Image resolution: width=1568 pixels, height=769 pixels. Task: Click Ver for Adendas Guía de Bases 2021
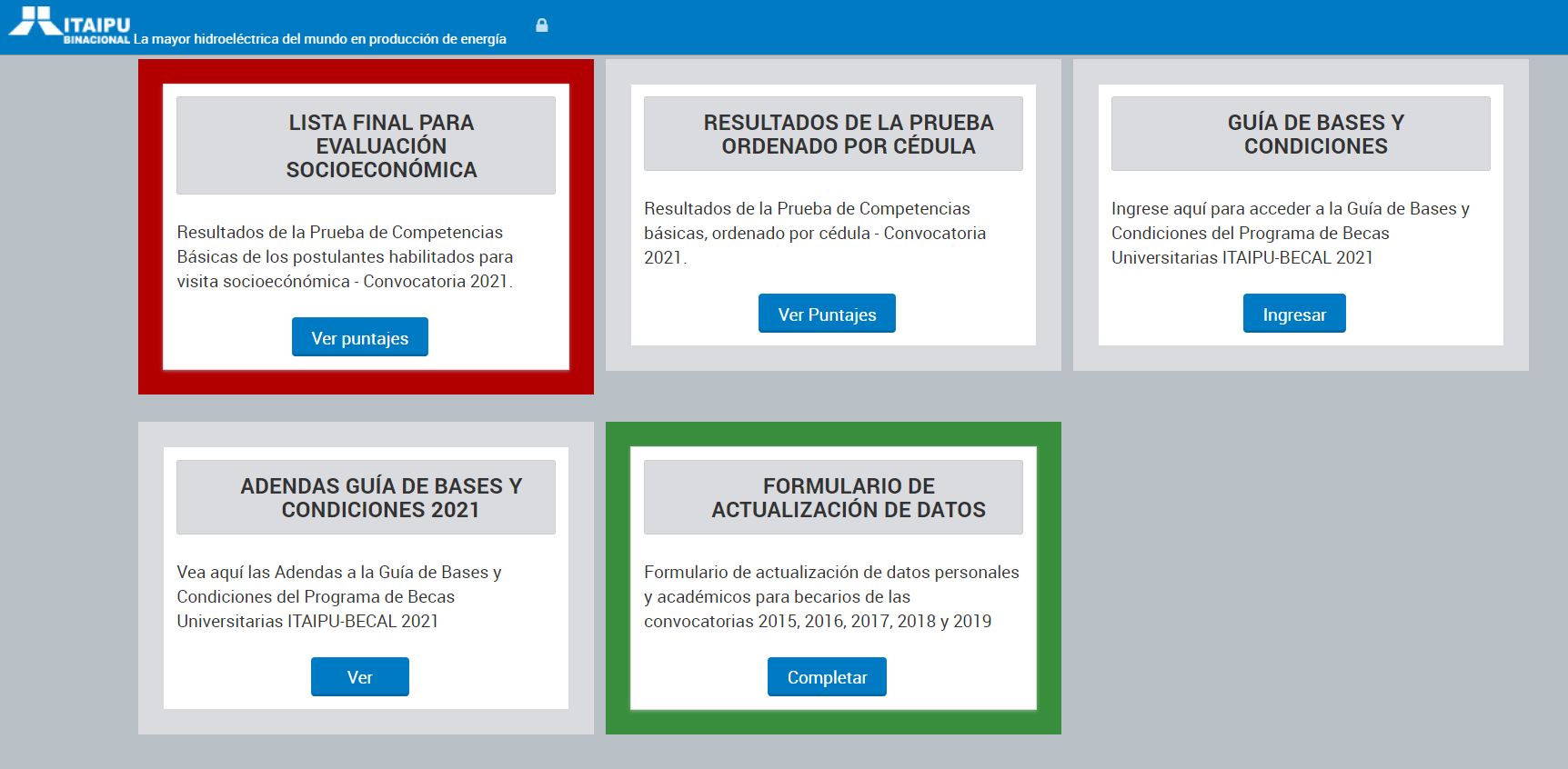click(x=360, y=676)
